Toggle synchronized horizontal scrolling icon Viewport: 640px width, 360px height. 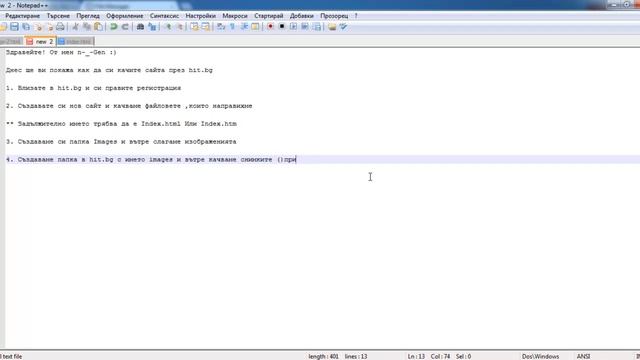[206, 27]
